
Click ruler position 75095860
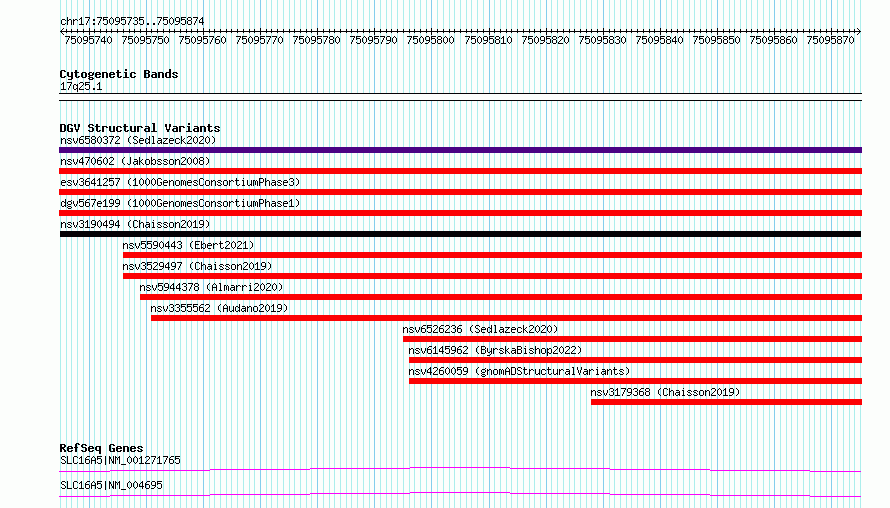(x=774, y=40)
